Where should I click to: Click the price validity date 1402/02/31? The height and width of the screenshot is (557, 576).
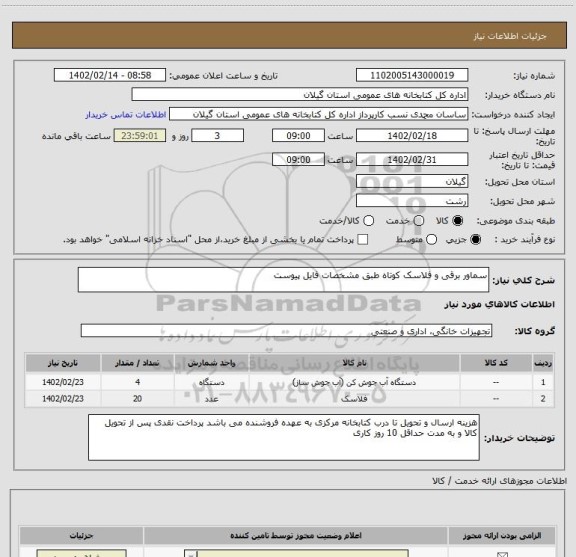tap(412, 159)
